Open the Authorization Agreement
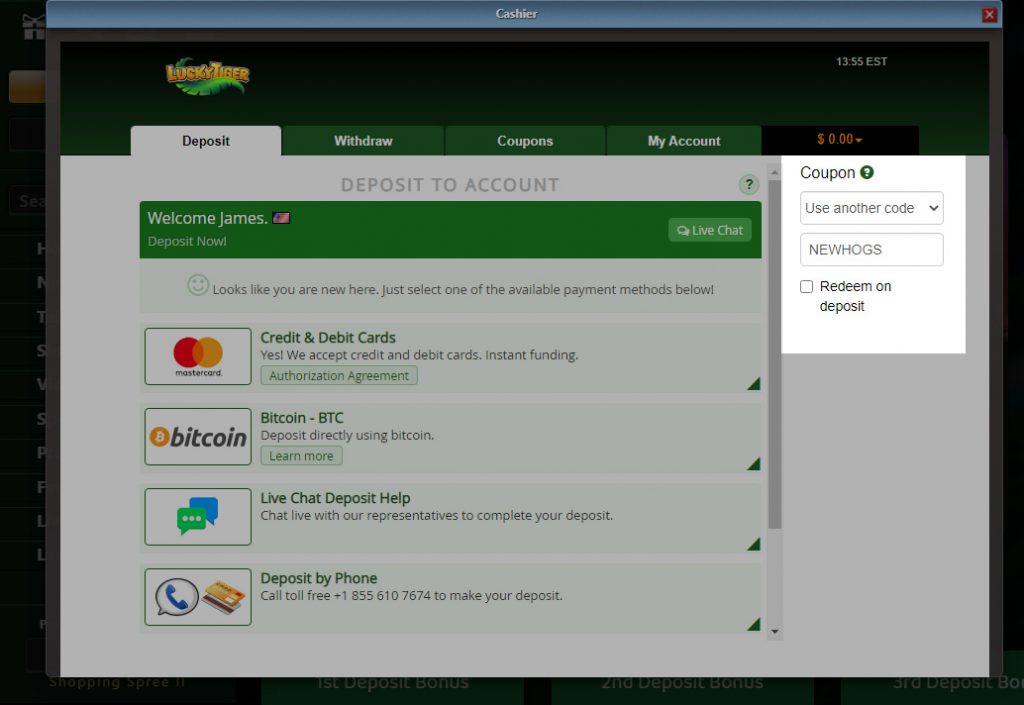1024x705 pixels. click(339, 375)
